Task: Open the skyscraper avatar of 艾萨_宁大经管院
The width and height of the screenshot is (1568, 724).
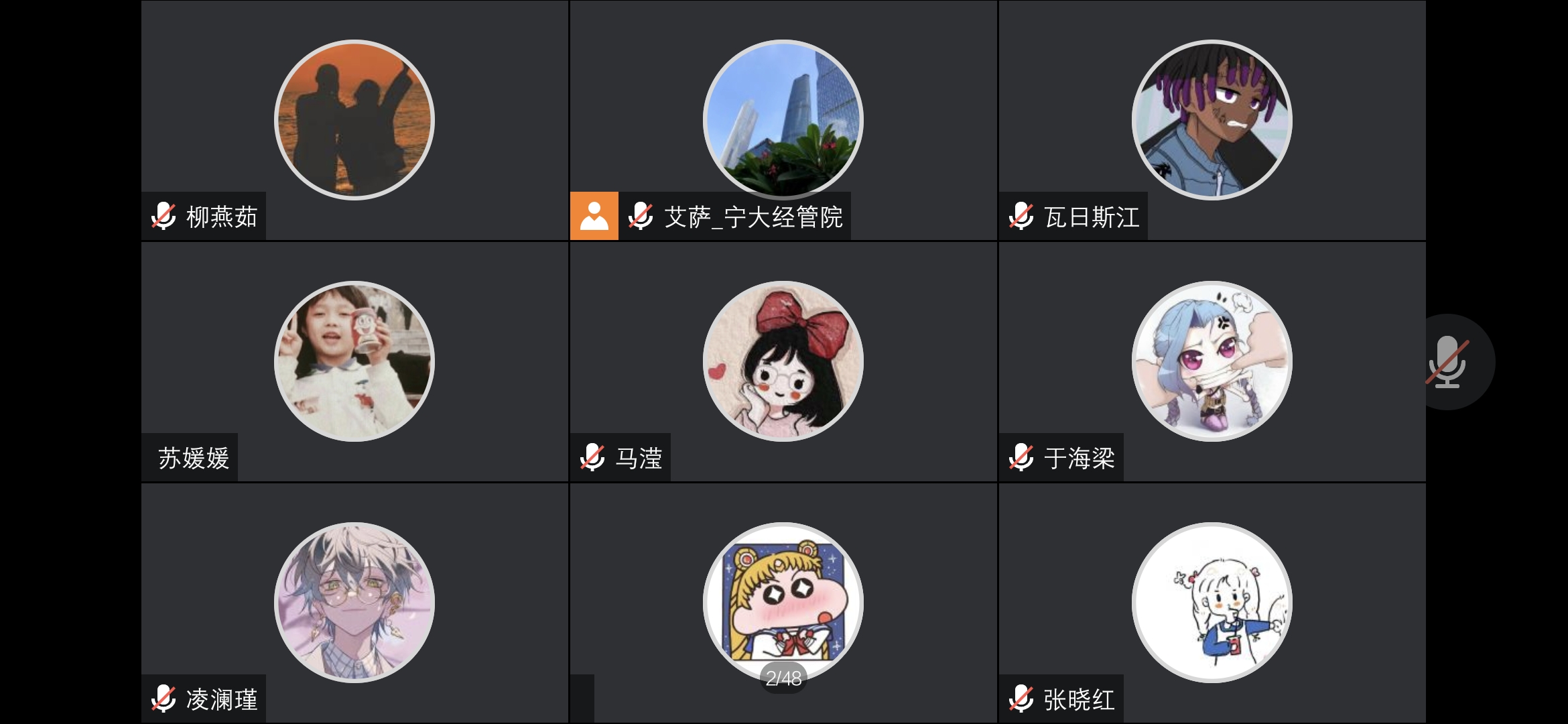Action: [783, 120]
